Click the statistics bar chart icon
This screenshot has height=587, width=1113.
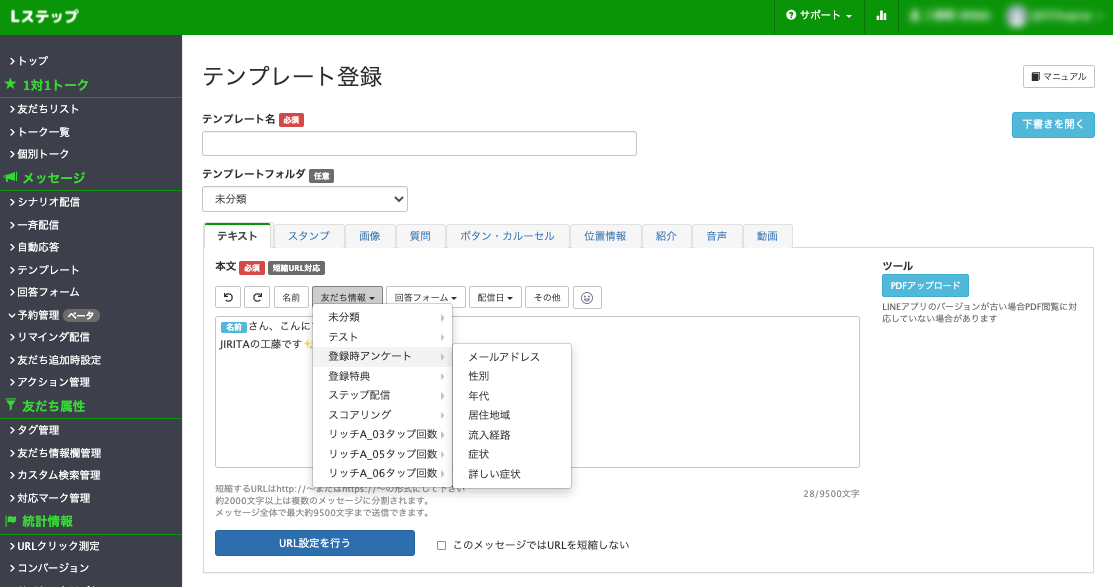point(853,16)
